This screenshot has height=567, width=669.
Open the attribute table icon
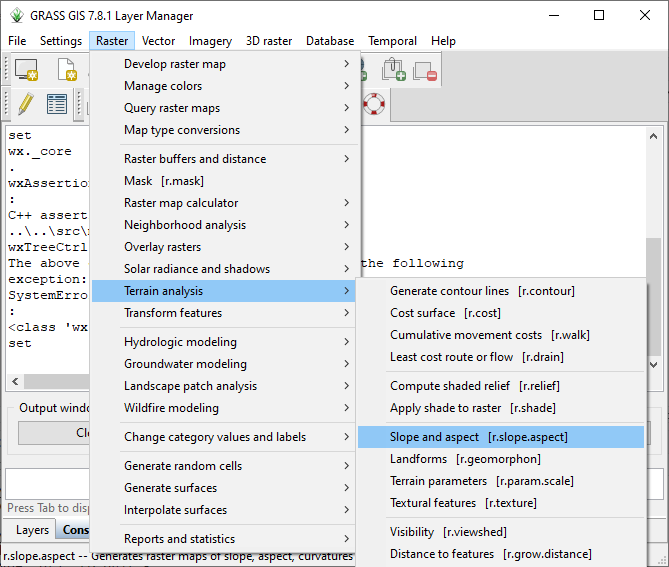57,104
